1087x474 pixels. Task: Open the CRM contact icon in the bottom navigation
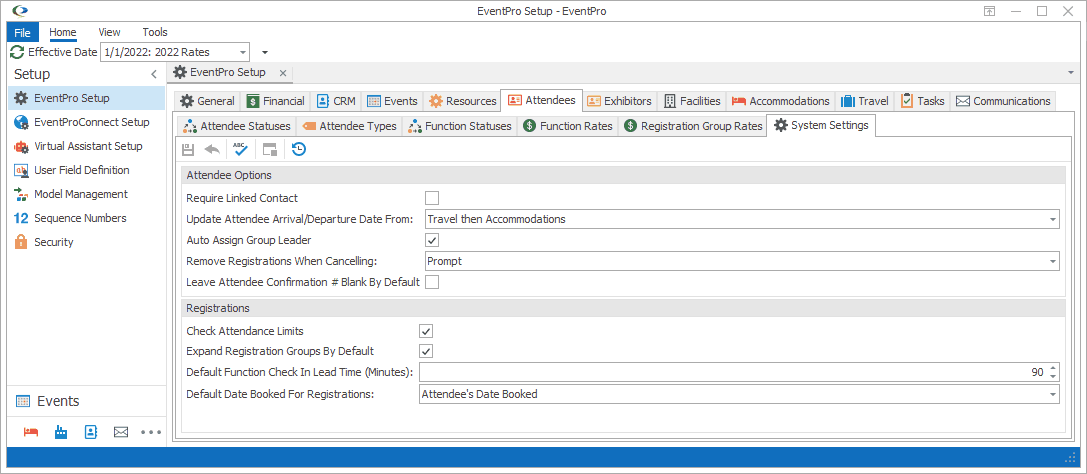[91, 432]
